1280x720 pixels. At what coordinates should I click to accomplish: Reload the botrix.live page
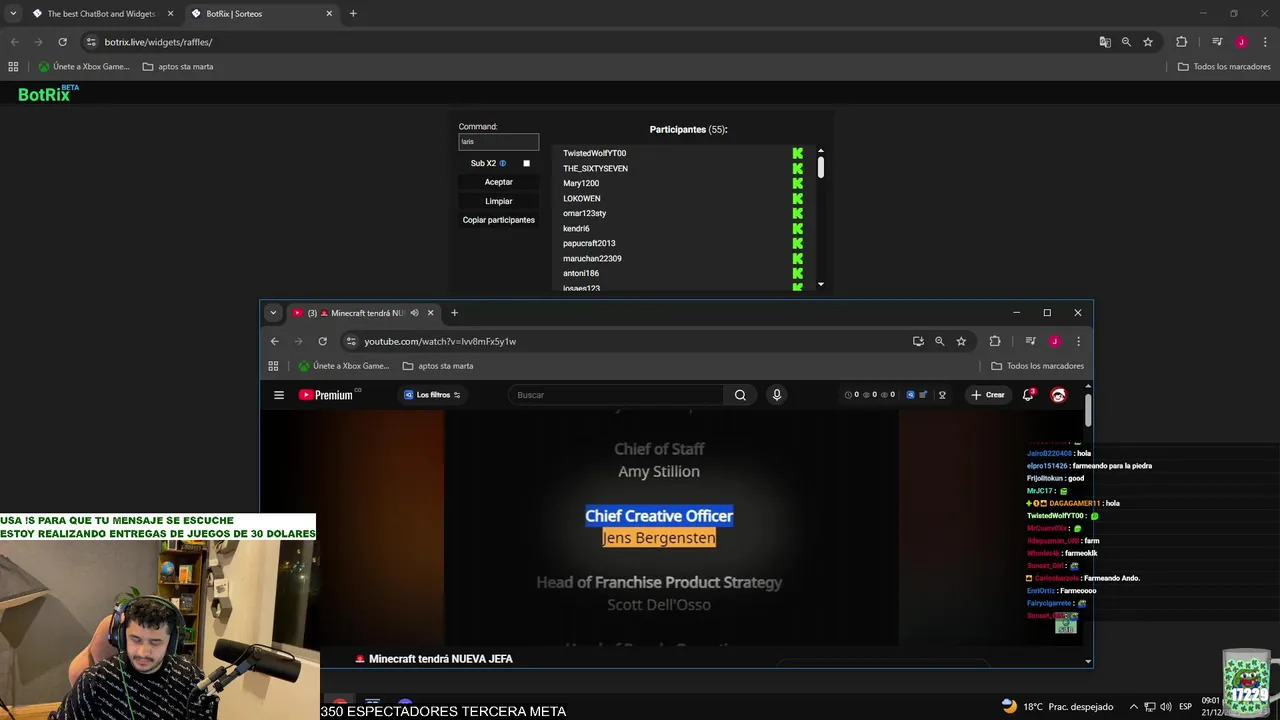pyautogui.click(x=62, y=42)
